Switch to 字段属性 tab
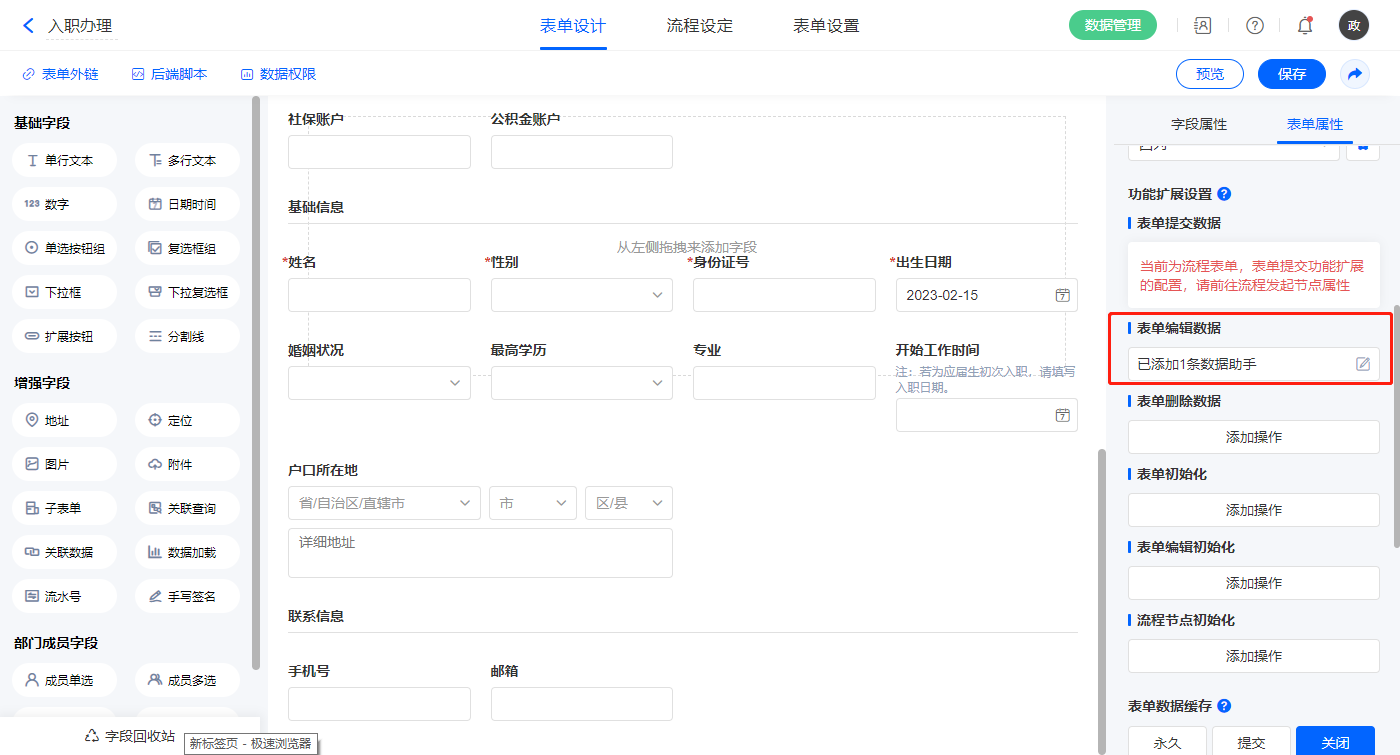The image size is (1400, 755). point(1198,124)
